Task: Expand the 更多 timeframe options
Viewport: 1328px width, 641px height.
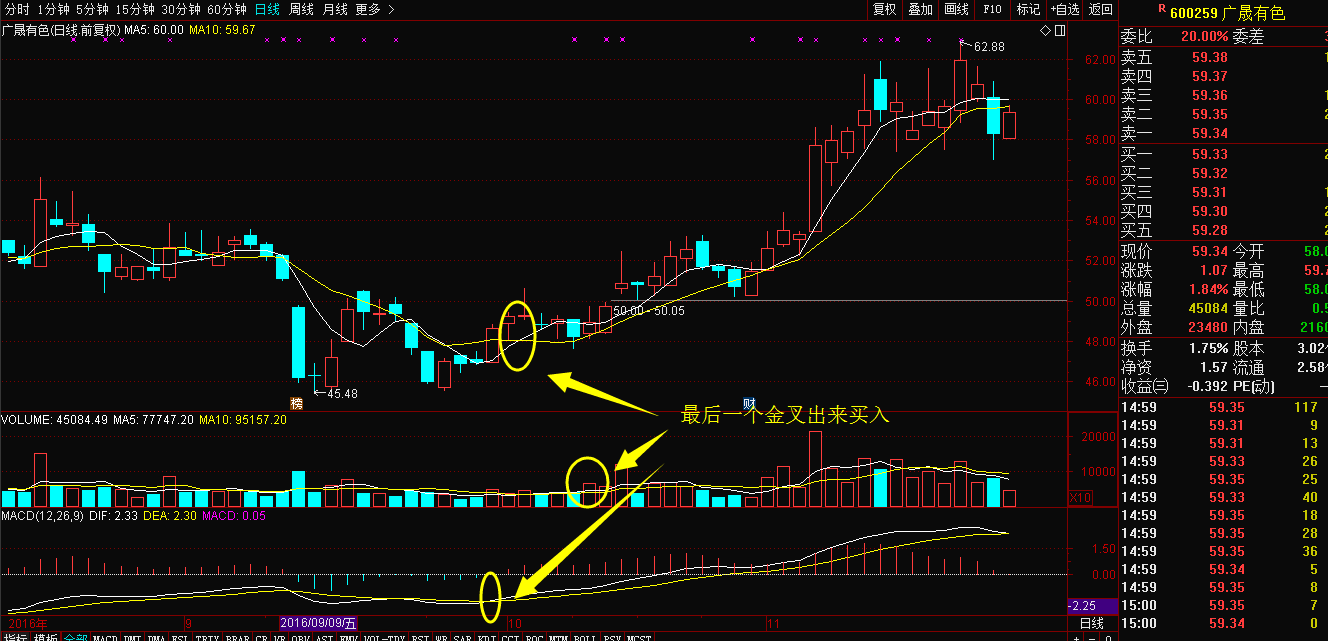Action: 374,9
